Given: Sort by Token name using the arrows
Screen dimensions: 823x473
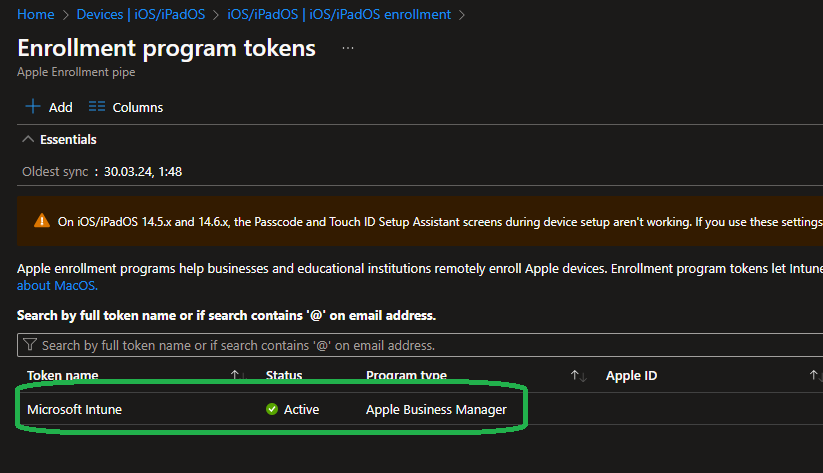Looking at the screenshot, I should point(237,376).
